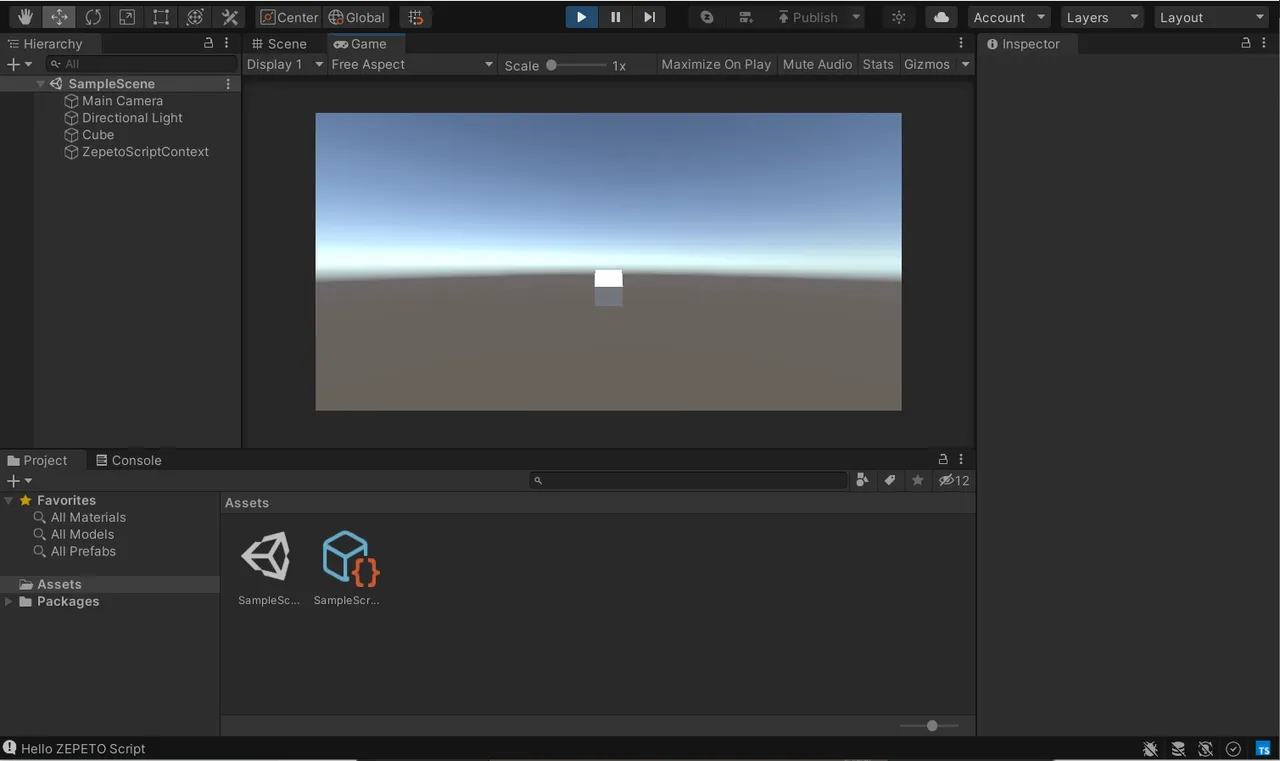The image size is (1280, 761).
Task: Select Cube in the Hierarchy
Action: 98,135
